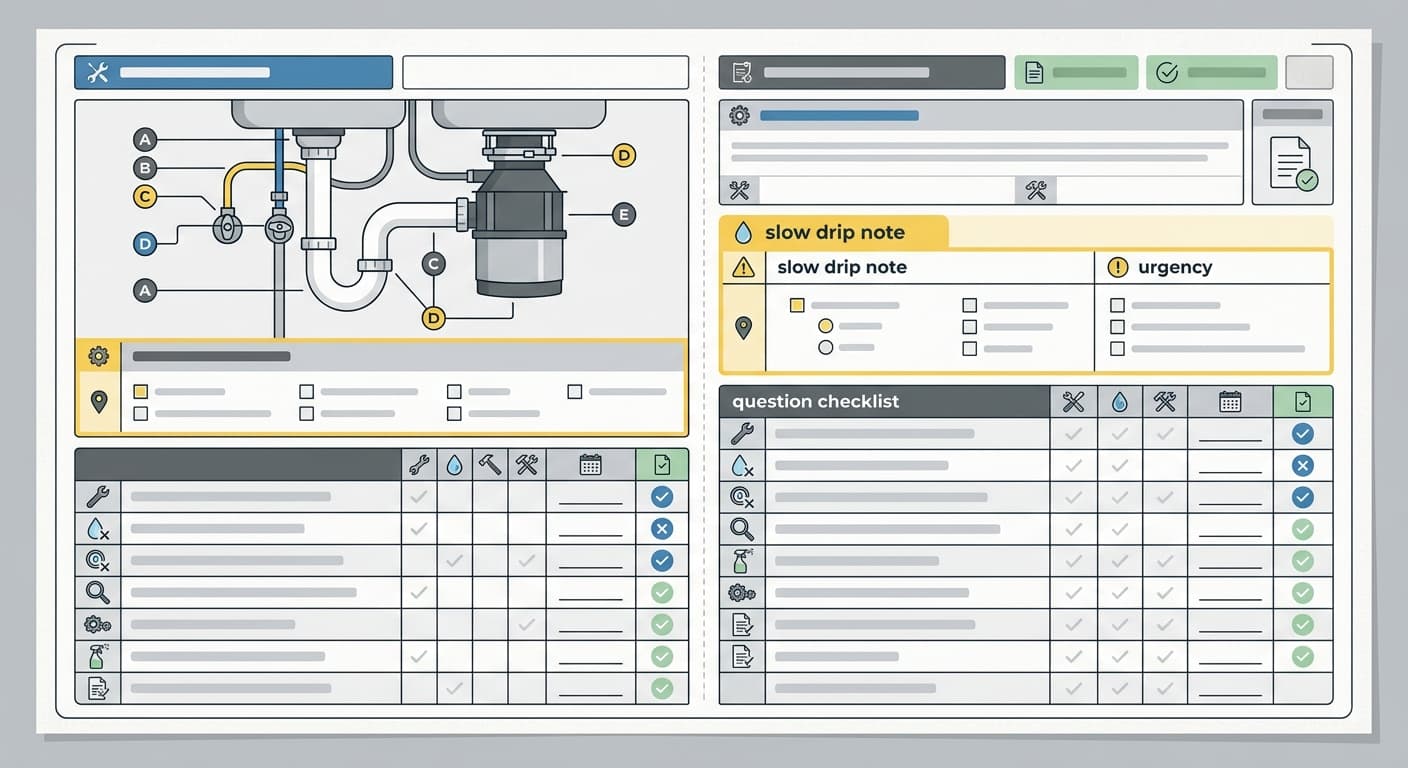The height and width of the screenshot is (768, 1408).
Task: Click the clipboard icon in dark header bar
Action: [x=741, y=72]
